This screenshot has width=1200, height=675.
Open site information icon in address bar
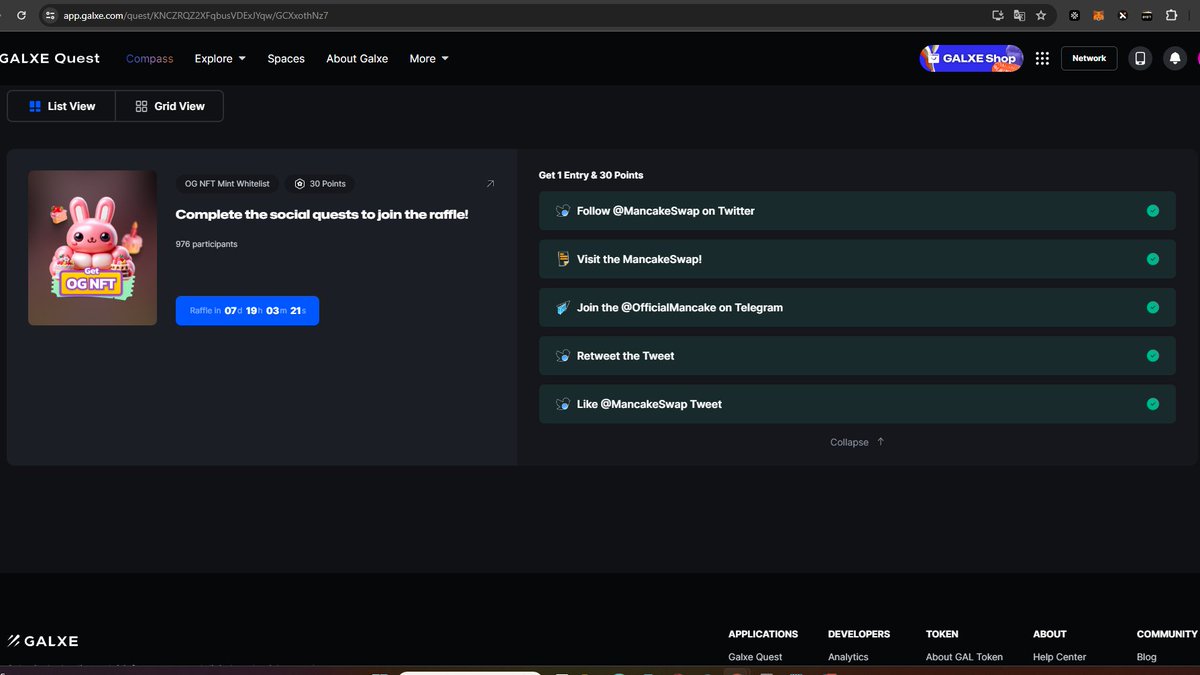[50, 15]
